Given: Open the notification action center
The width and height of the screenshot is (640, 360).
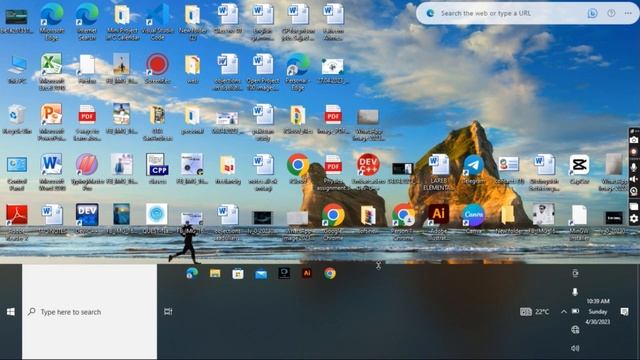Looking at the screenshot, I should click(624, 312).
